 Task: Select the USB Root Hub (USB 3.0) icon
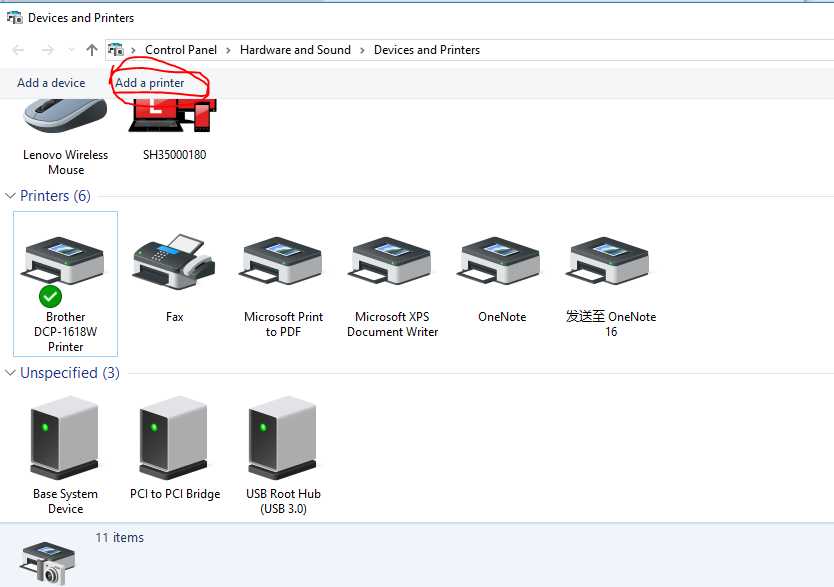282,438
